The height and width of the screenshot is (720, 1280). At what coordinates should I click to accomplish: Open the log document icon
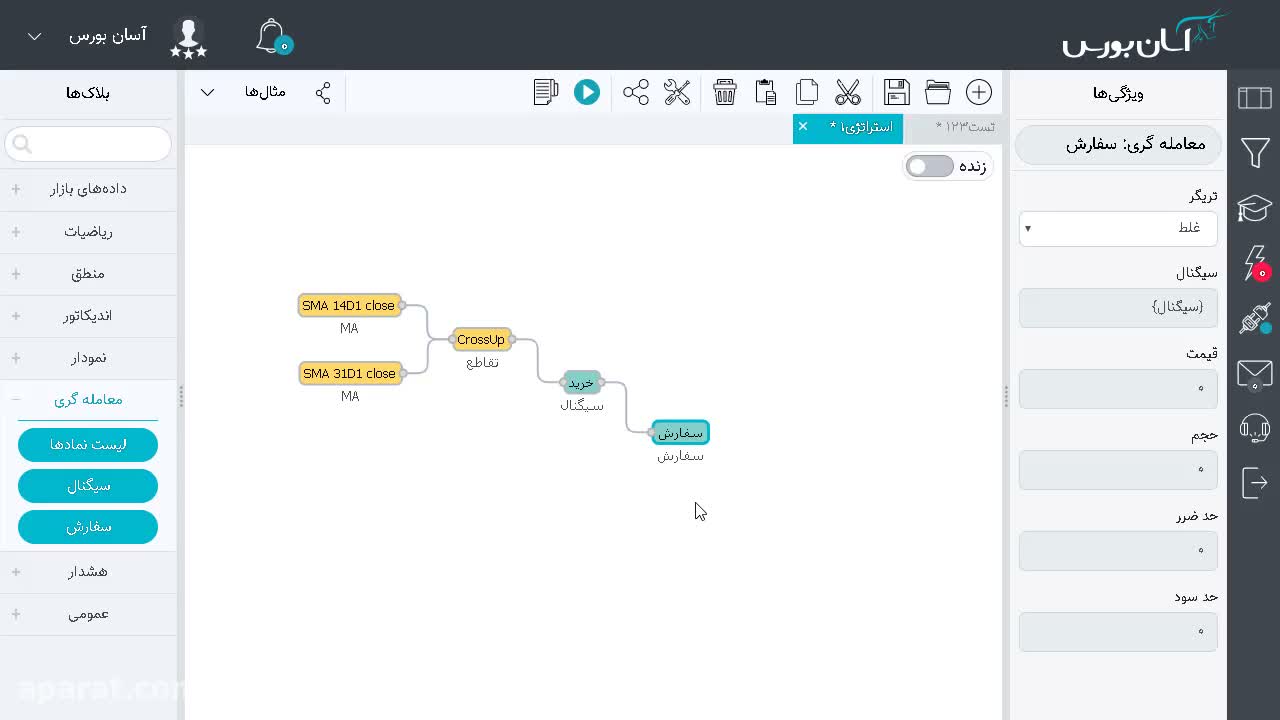click(545, 92)
